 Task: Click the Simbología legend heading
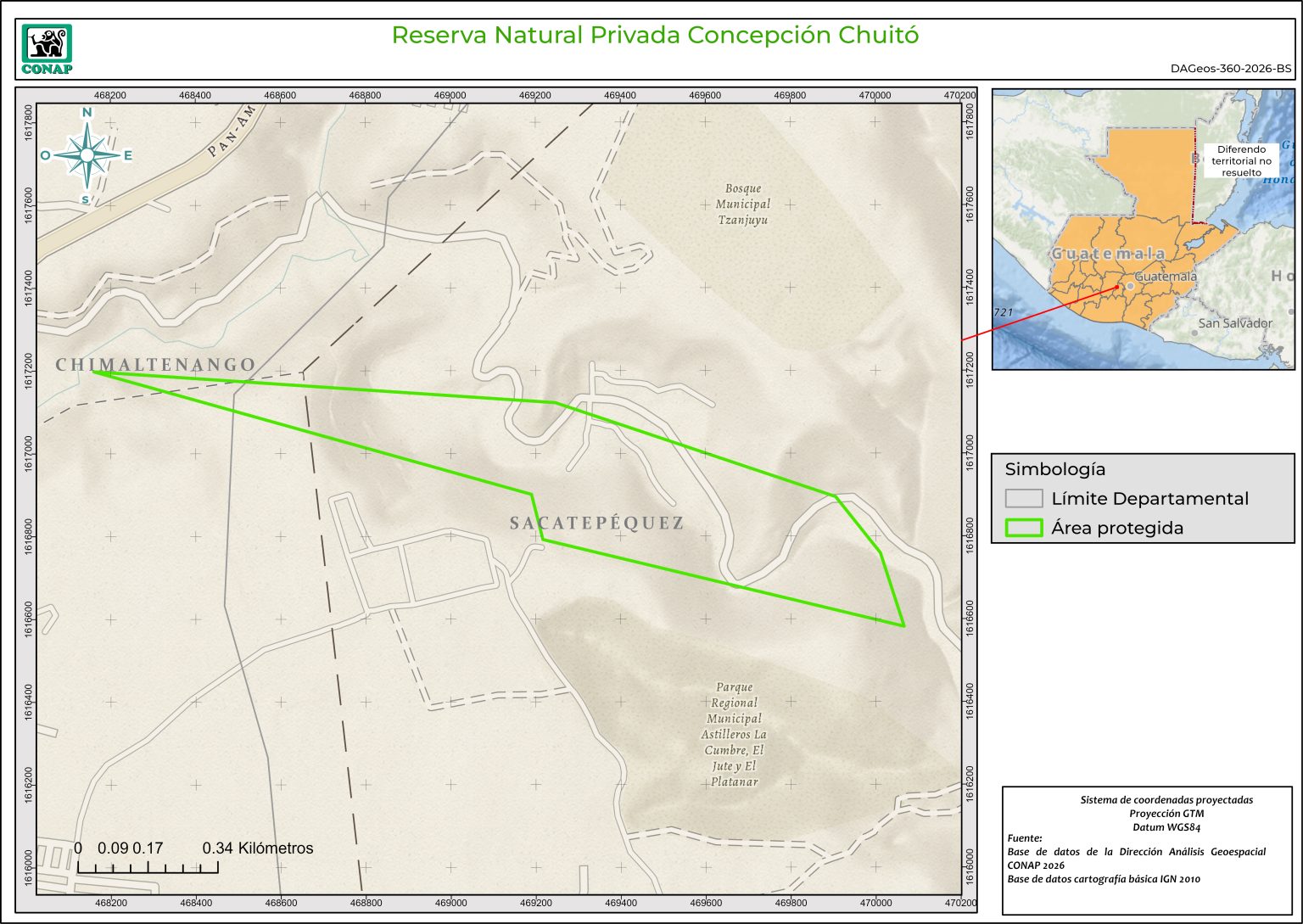[1054, 469]
